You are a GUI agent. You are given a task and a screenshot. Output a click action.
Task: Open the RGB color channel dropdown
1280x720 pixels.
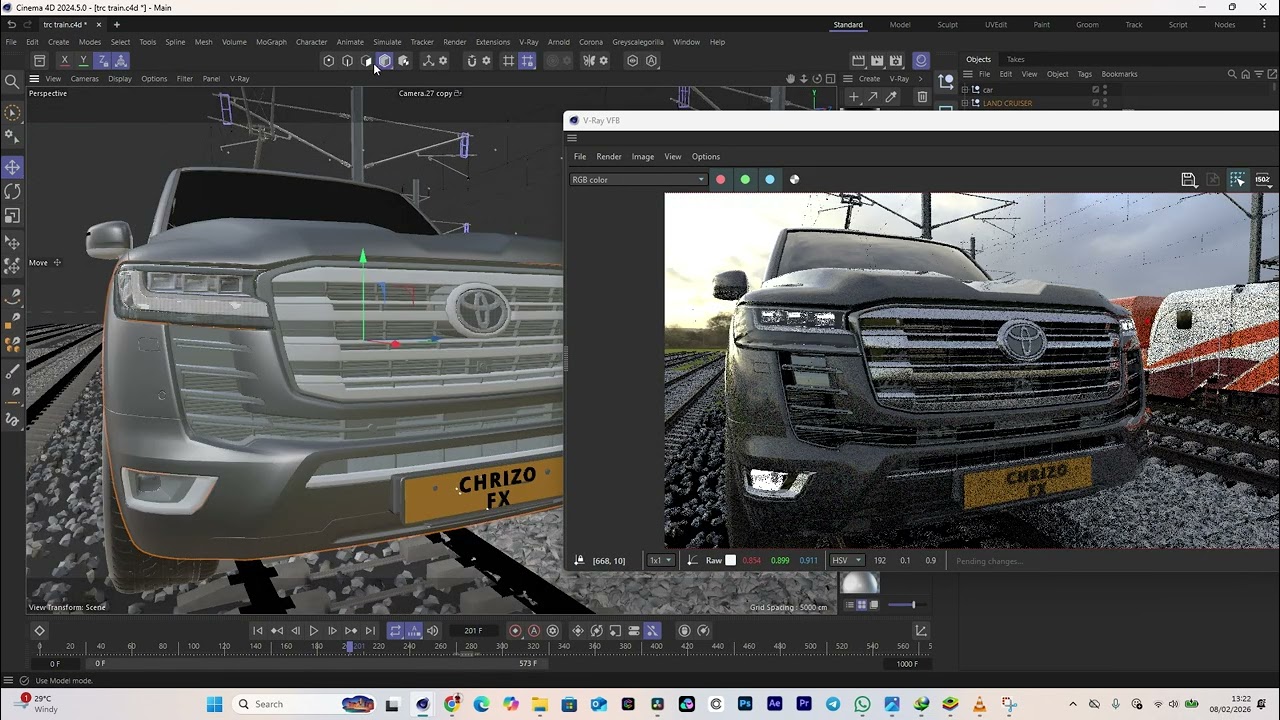(x=638, y=180)
